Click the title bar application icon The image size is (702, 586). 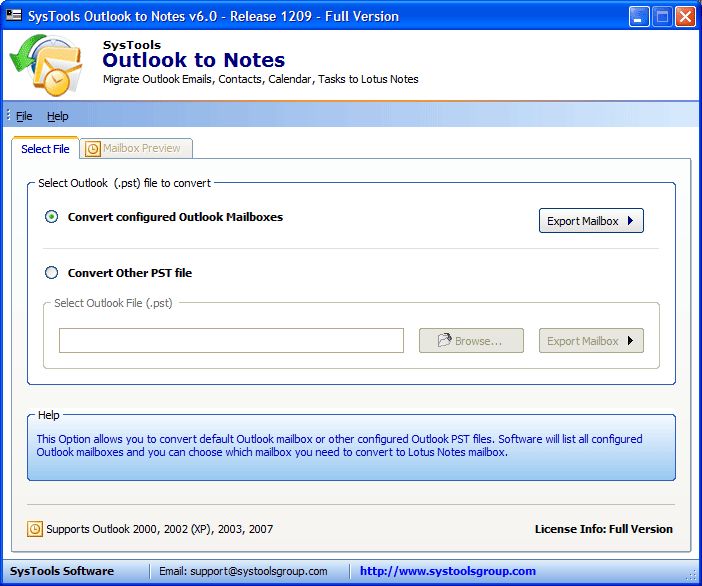[x=14, y=16]
